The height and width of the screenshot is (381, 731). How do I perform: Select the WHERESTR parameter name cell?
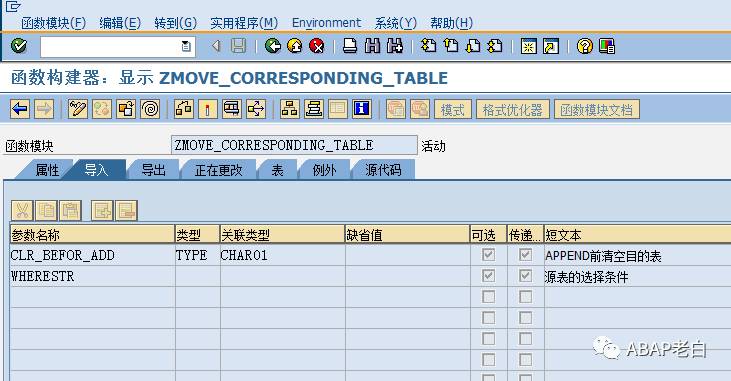coord(92,276)
